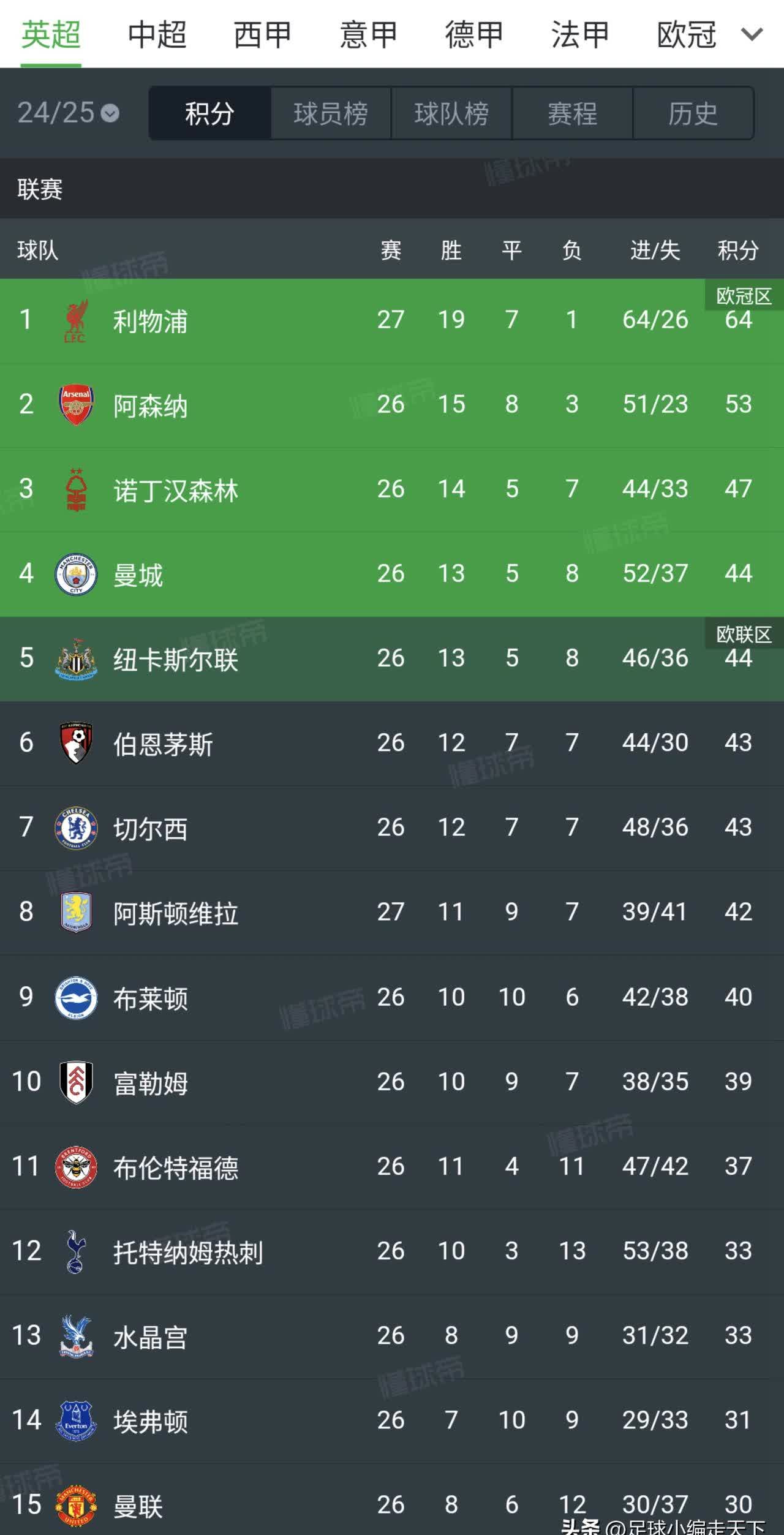
Task: Click the Chelsea club badge
Action: (x=76, y=828)
